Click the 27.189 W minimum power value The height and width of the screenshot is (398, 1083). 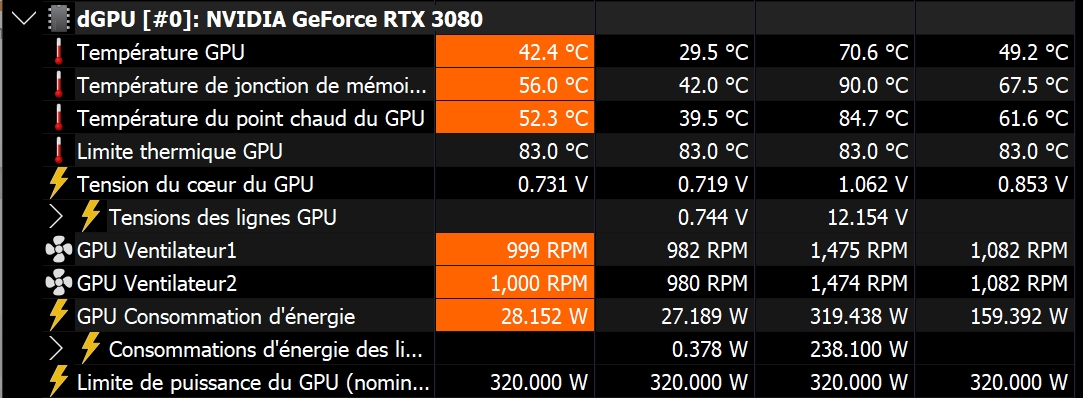point(705,317)
